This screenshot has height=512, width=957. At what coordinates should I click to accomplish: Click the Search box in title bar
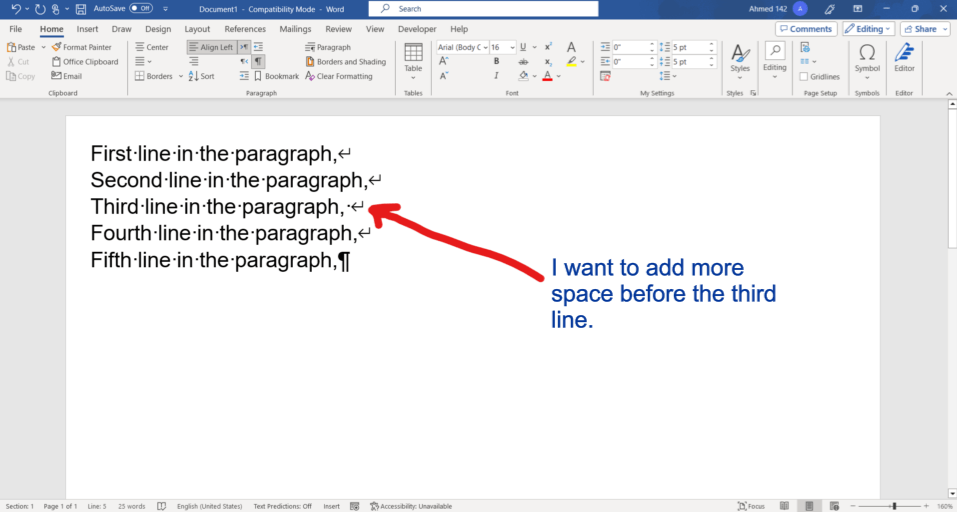pos(483,9)
